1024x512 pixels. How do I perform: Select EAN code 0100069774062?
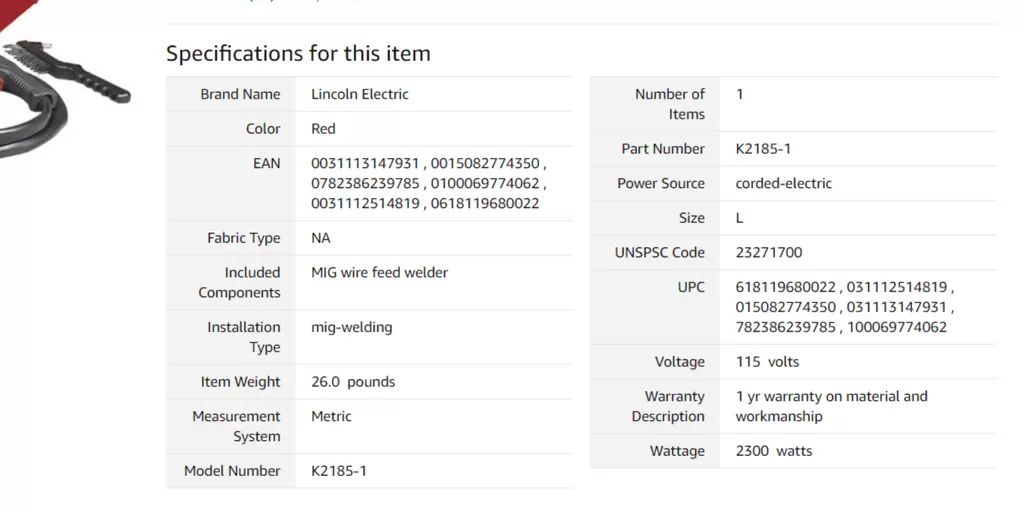point(485,184)
